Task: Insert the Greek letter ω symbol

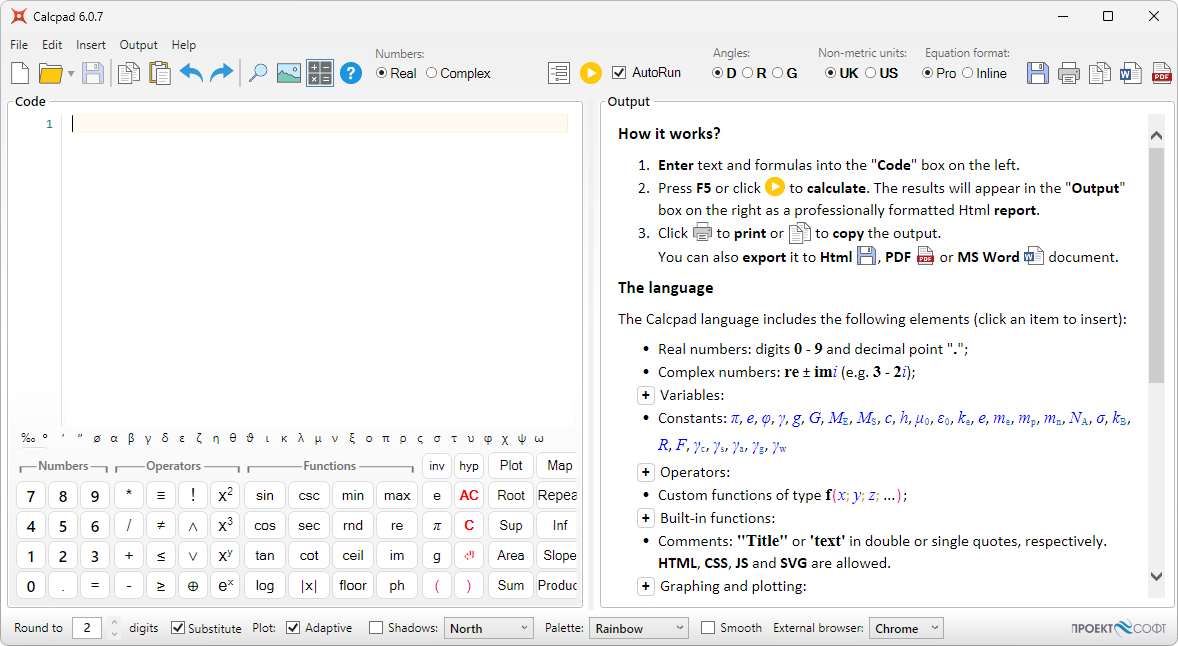Action: 539,438
